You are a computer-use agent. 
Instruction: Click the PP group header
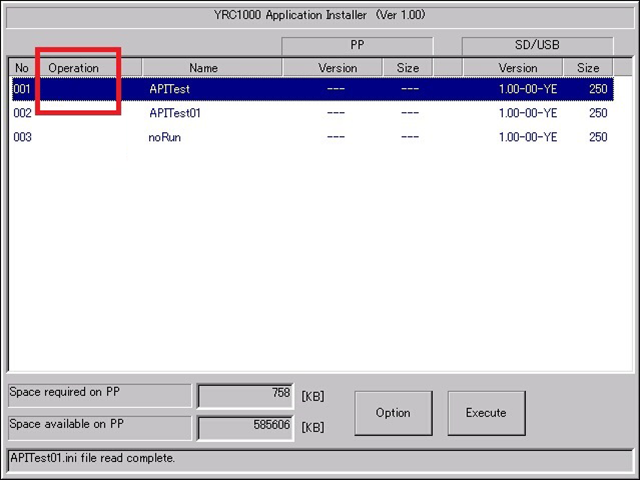coord(357,46)
